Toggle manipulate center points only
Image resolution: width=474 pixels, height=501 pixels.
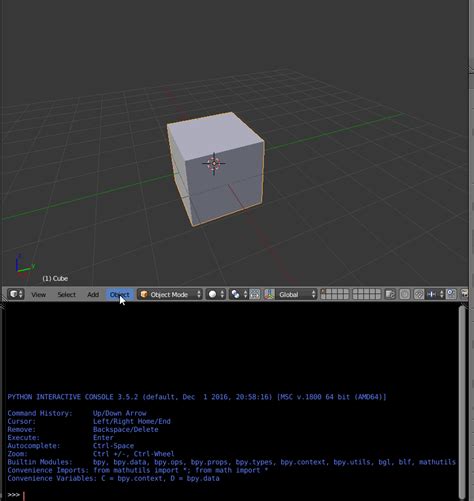[255, 294]
